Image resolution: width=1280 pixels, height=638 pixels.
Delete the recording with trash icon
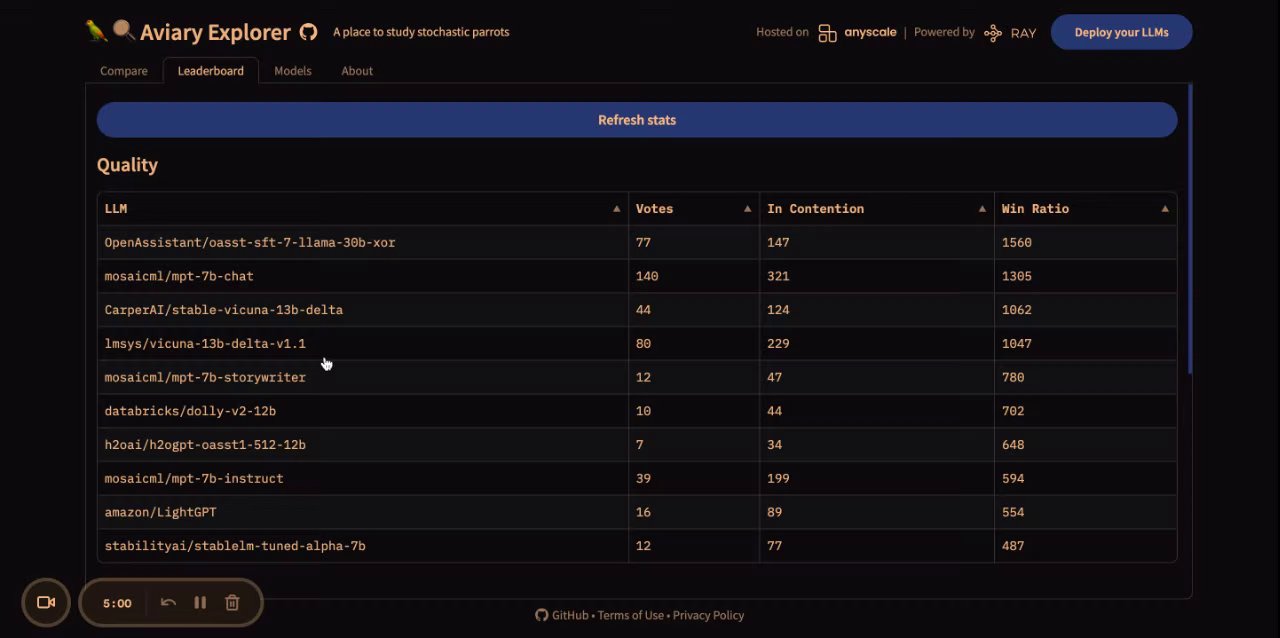[232, 602]
